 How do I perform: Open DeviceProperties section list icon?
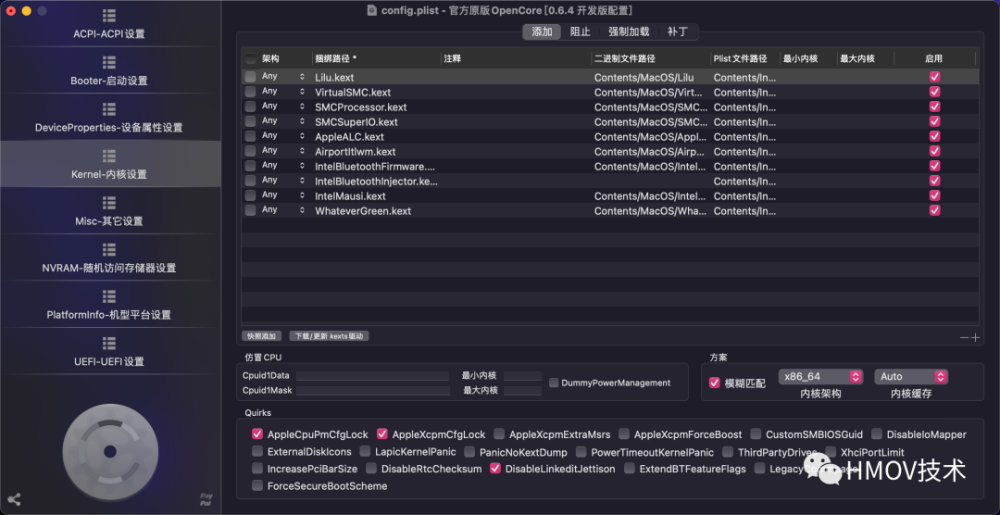coord(109,109)
